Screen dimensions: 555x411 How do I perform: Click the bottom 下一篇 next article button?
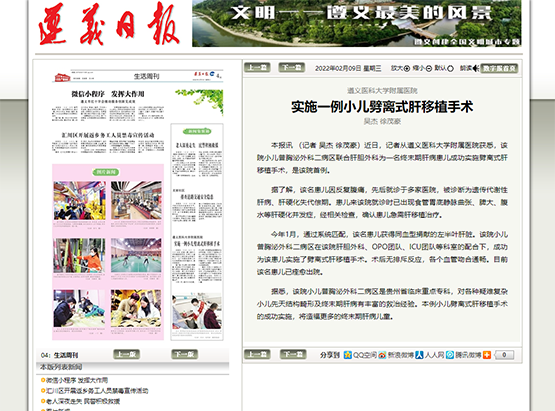pyautogui.click(x=293, y=354)
